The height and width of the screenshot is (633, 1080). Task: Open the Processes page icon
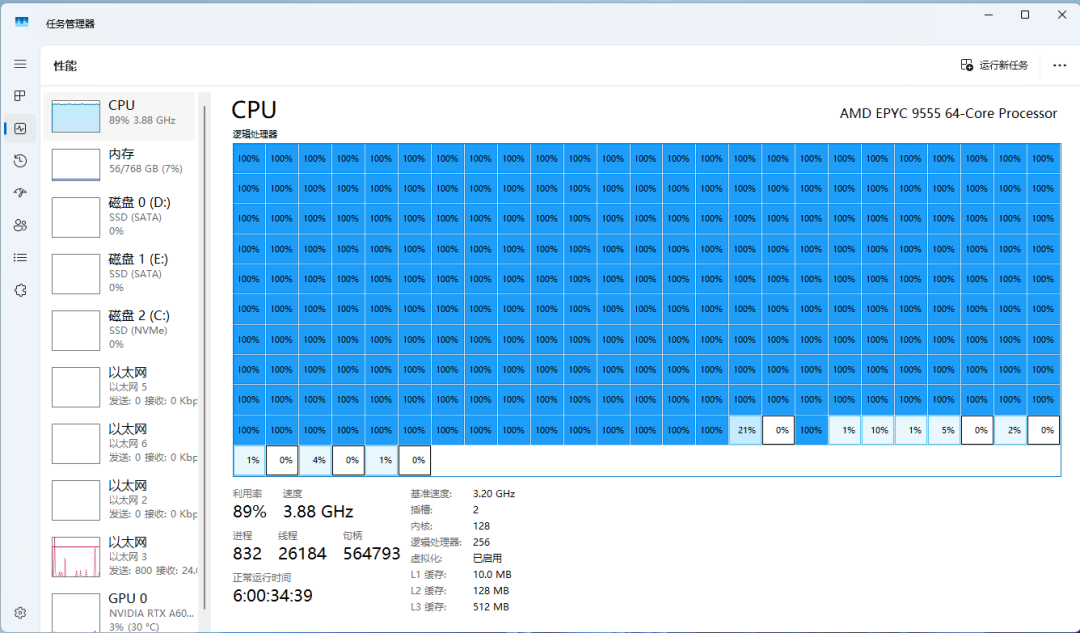[20, 96]
